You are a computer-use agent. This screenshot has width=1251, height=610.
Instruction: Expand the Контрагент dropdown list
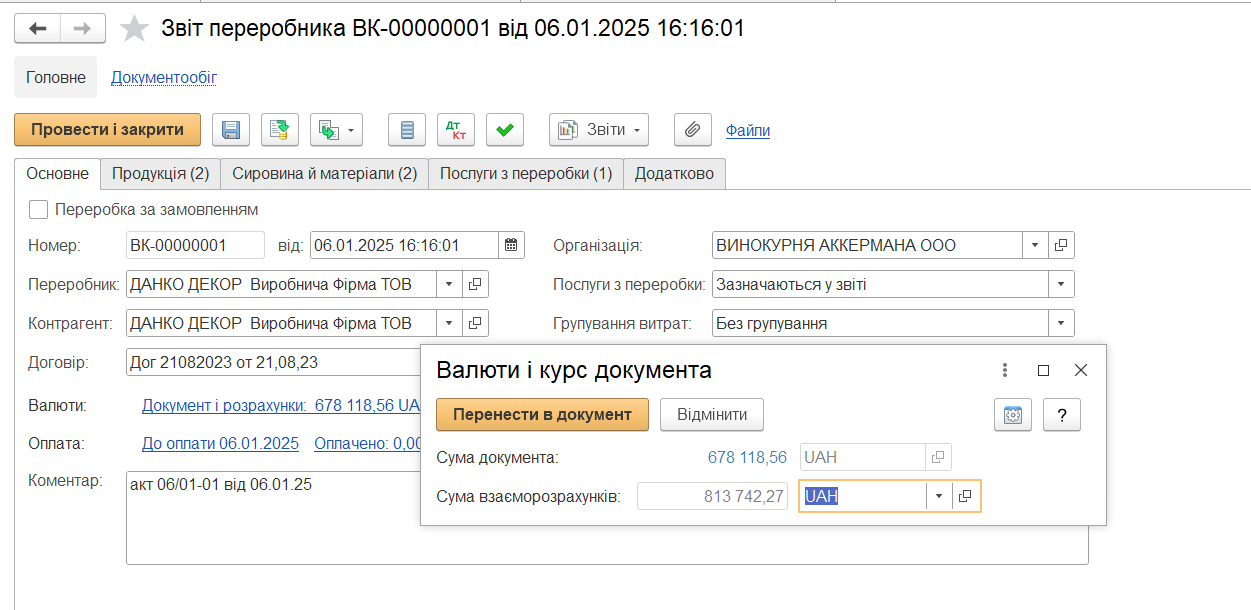(449, 323)
